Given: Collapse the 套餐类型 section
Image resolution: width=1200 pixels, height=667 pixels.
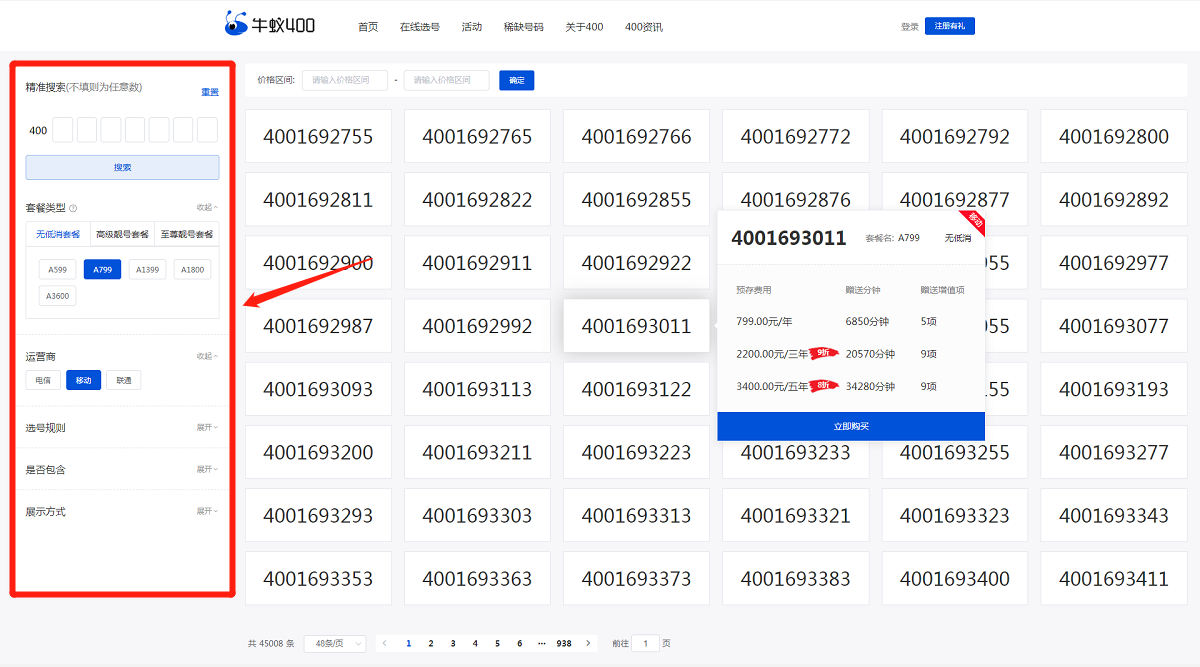Looking at the screenshot, I should pyautogui.click(x=206, y=207).
